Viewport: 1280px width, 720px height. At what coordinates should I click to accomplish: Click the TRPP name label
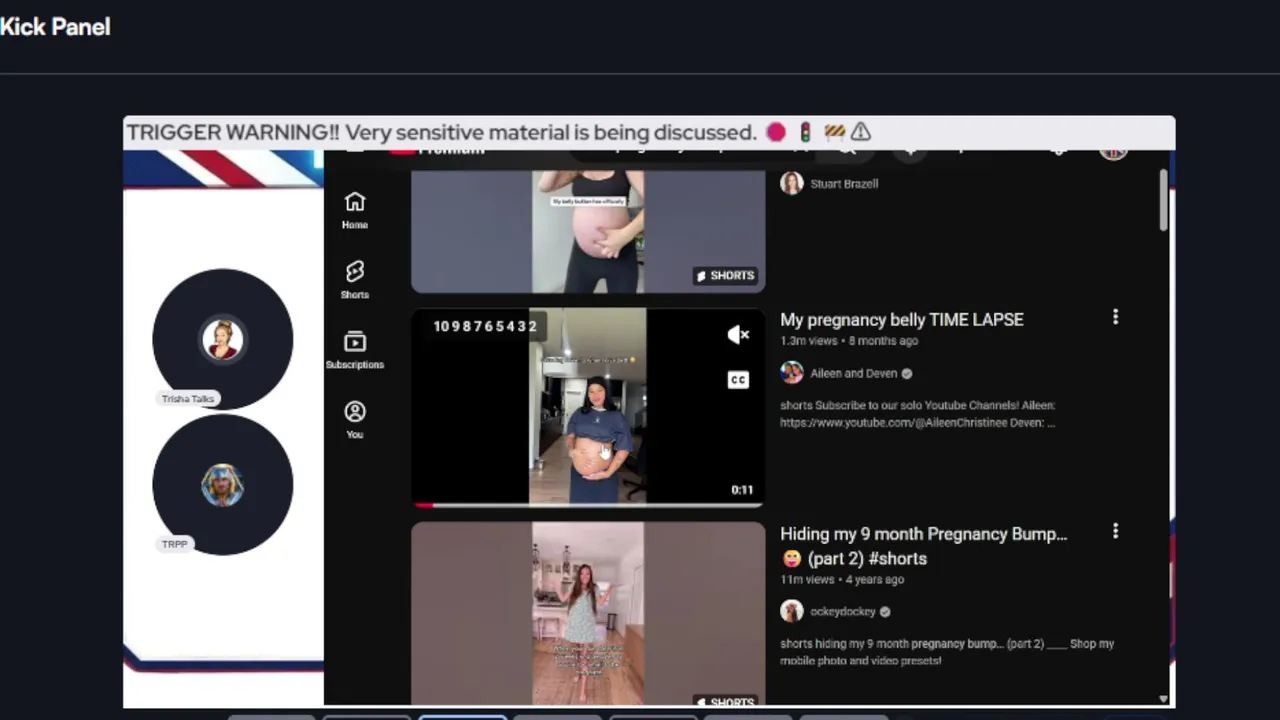click(174, 544)
